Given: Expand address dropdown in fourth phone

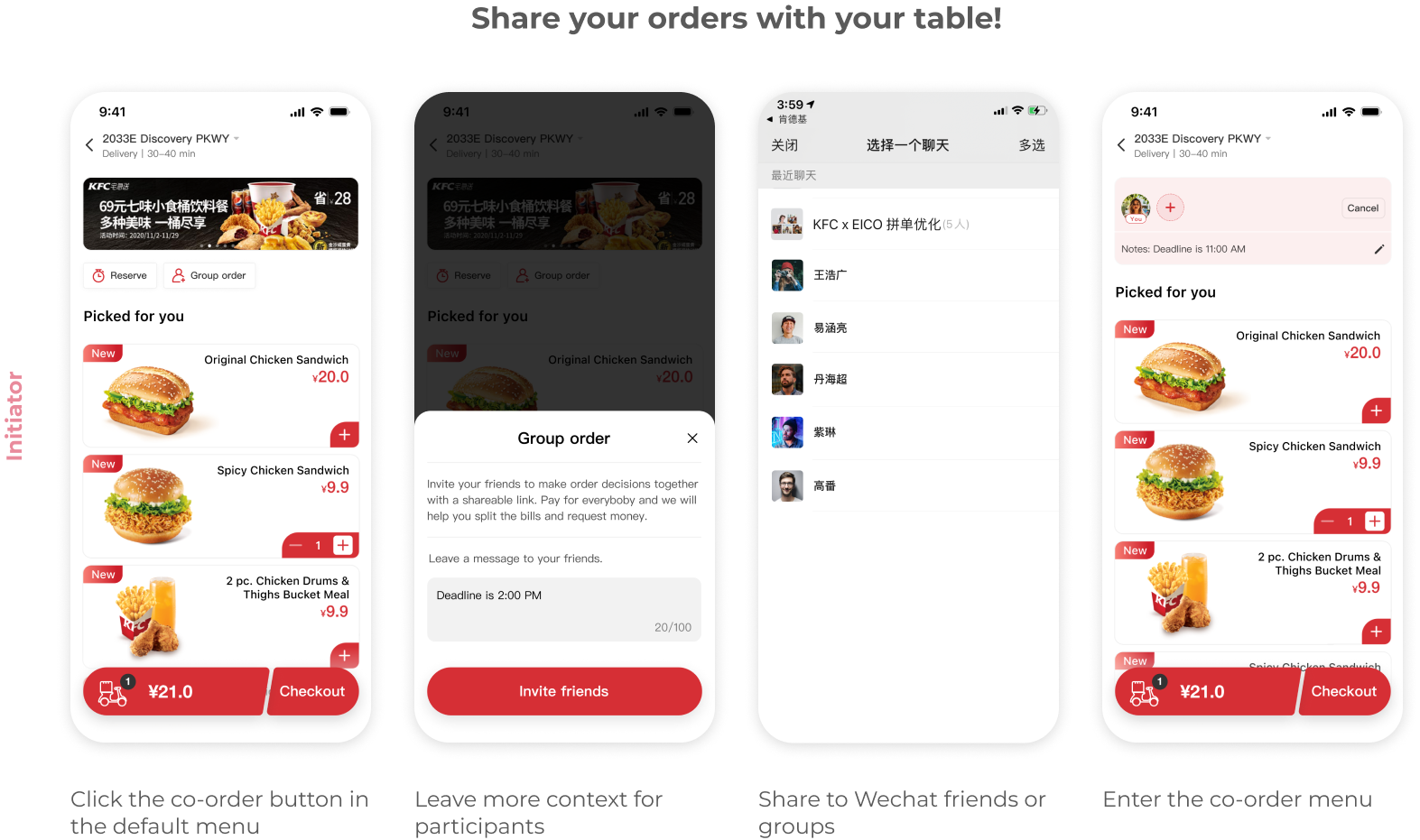Looking at the screenshot, I should click(1268, 138).
